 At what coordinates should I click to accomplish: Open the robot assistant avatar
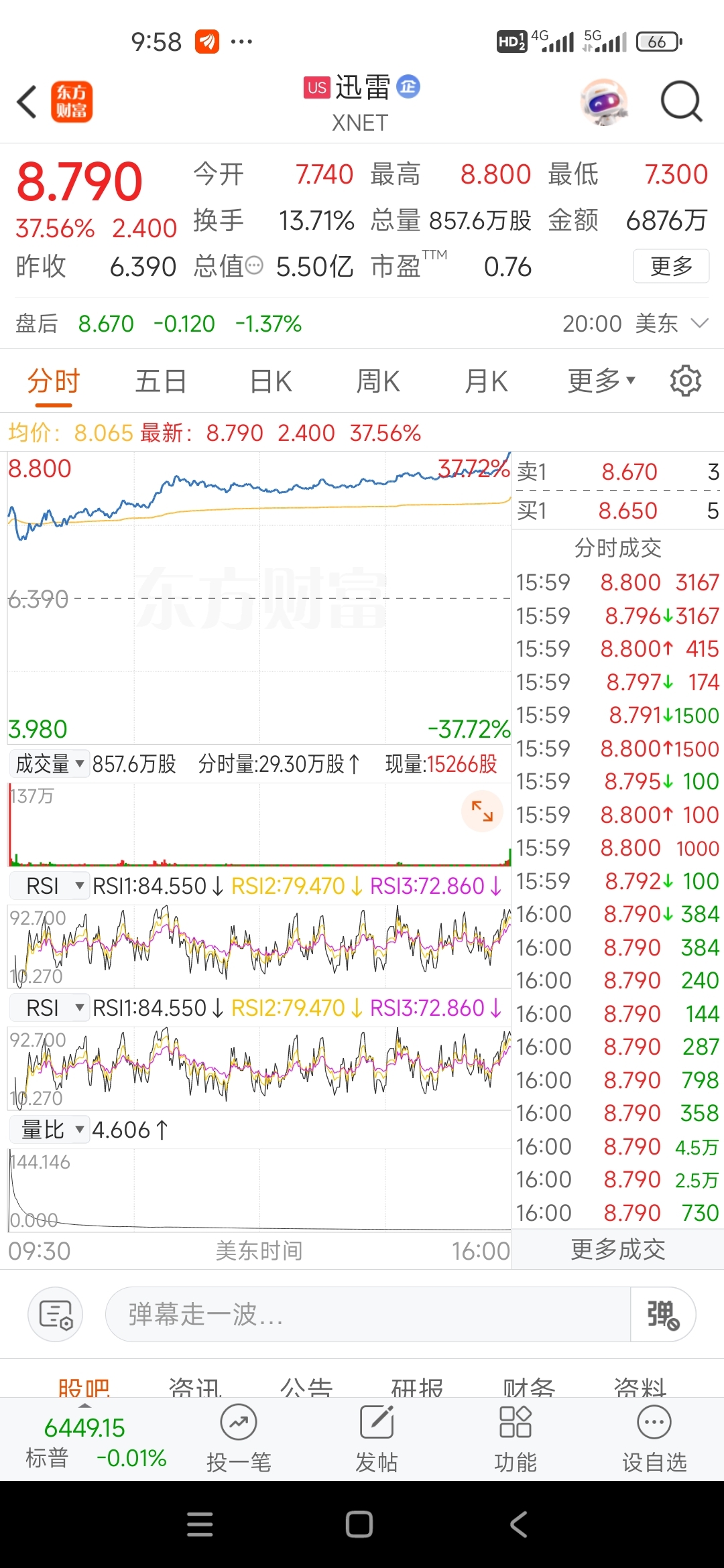pos(605,103)
